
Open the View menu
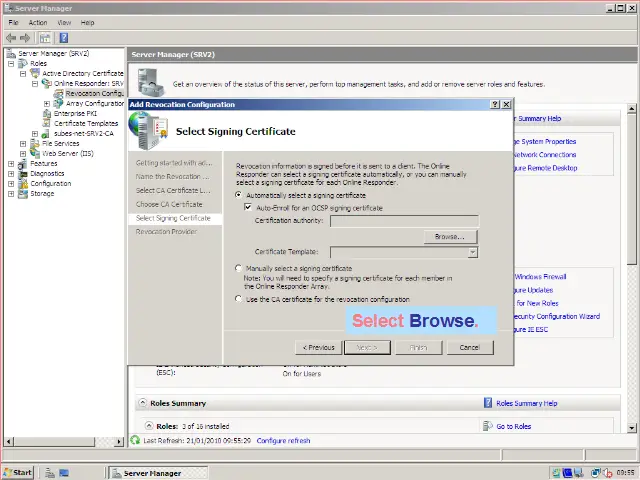pyautogui.click(x=64, y=22)
